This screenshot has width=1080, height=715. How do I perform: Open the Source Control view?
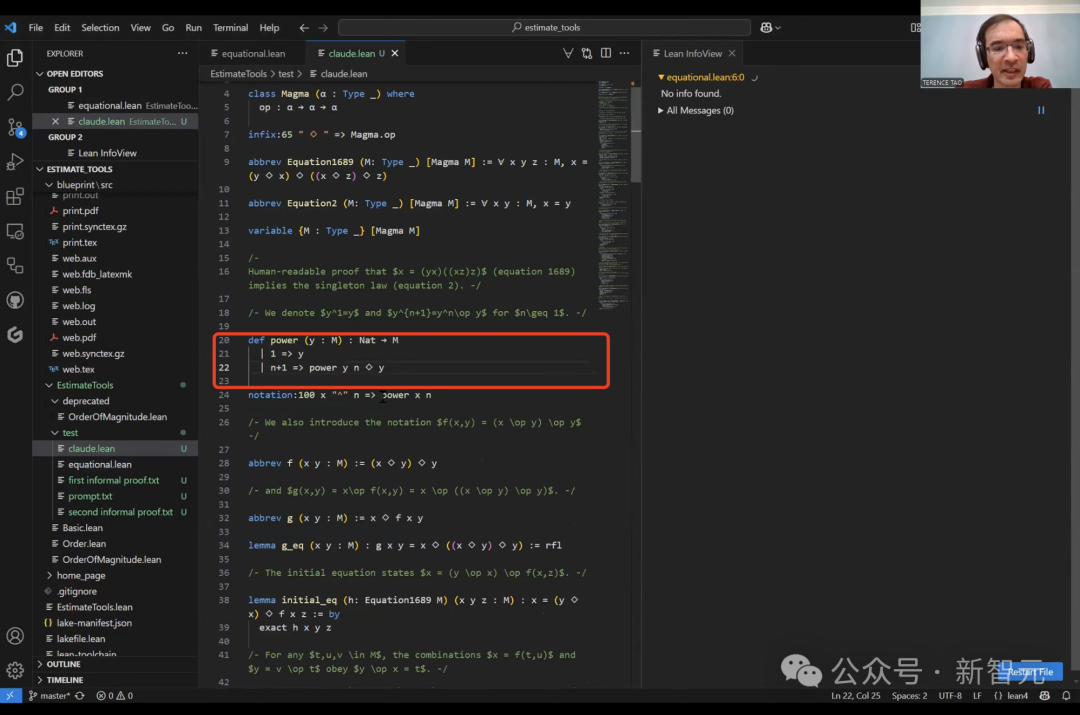click(15, 127)
